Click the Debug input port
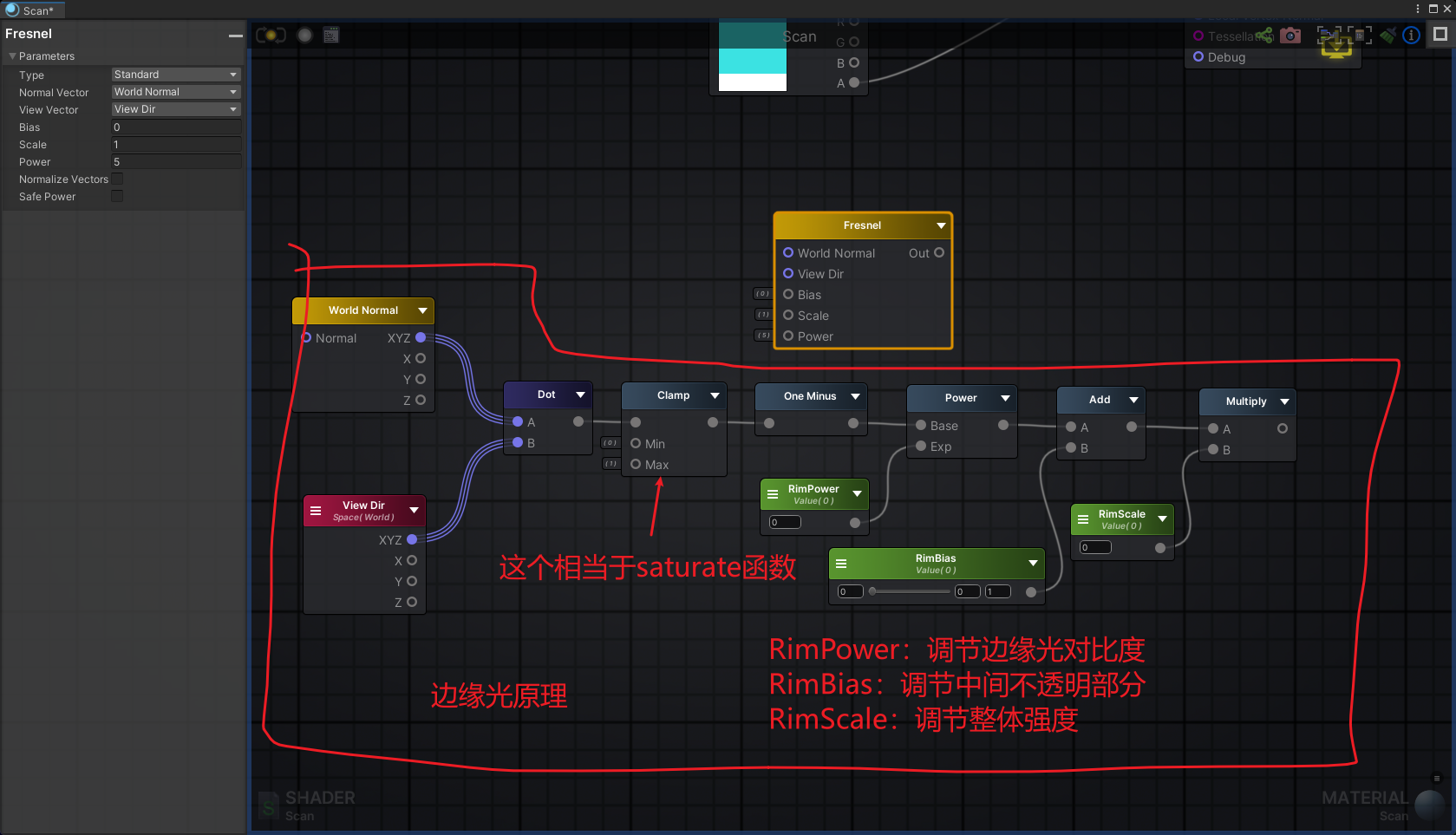 (x=1198, y=56)
